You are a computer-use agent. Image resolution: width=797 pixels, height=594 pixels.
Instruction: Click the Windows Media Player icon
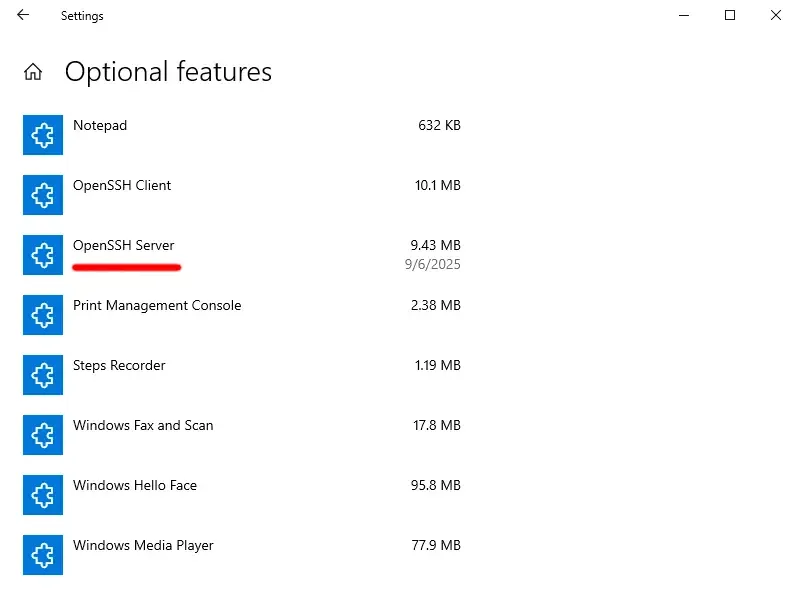[x=43, y=555]
